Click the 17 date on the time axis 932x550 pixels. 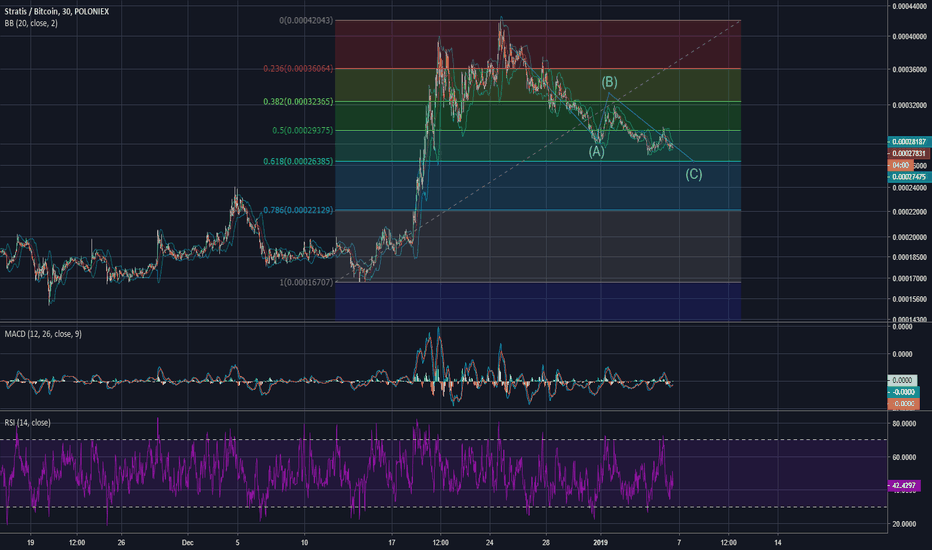(x=392, y=542)
